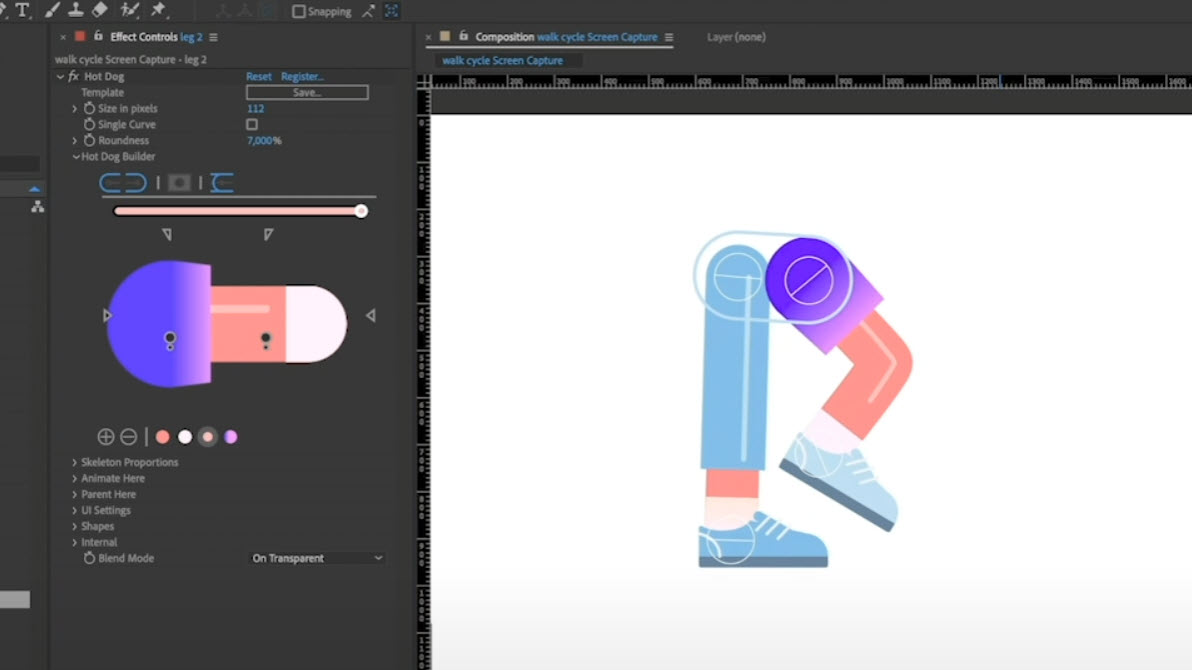Click the Save... template button
Viewport: 1192px width, 670px height.
307,92
